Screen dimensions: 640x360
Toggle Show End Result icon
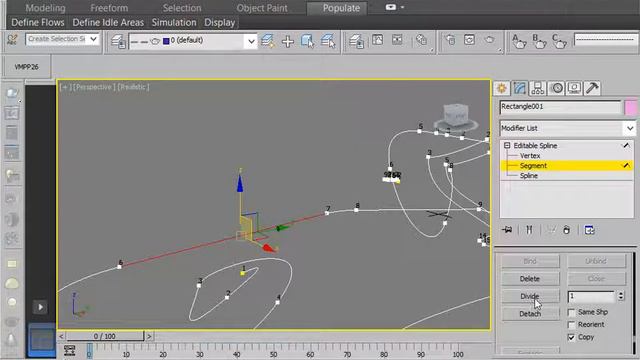click(x=529, y=230)
